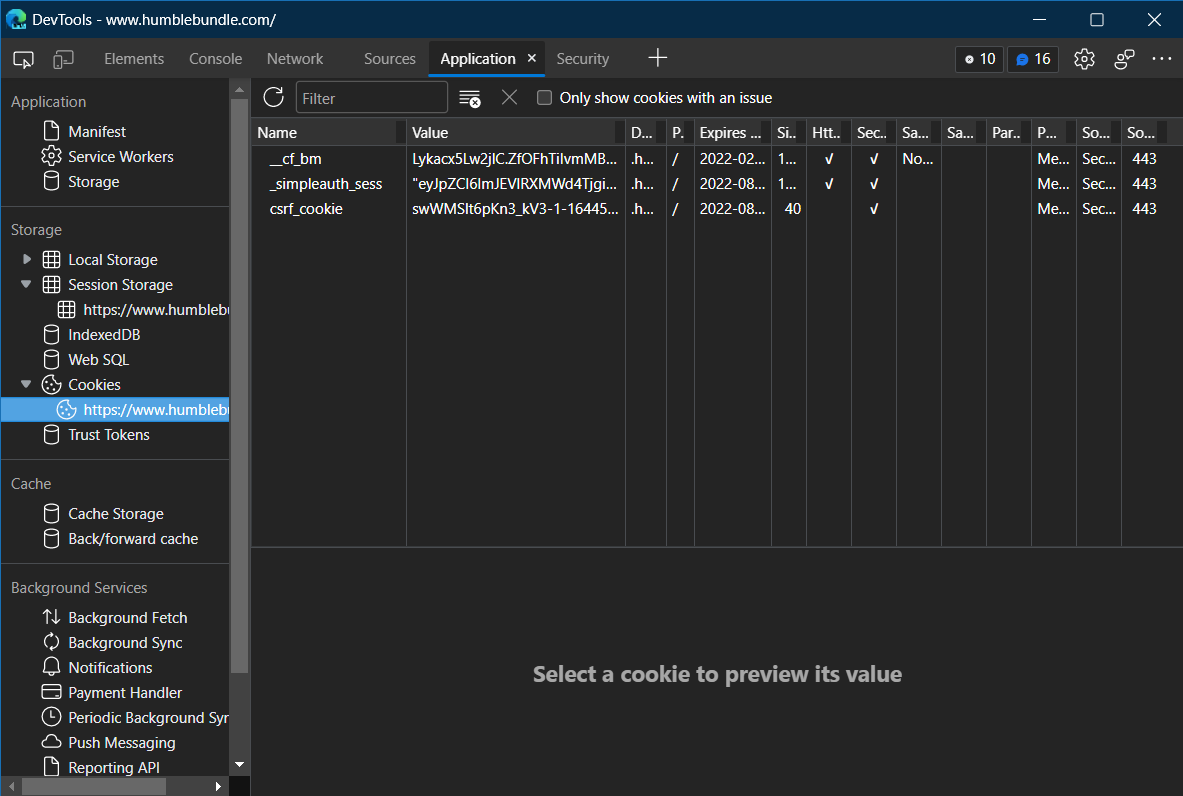Open the Elements tab

coord(134,59)
